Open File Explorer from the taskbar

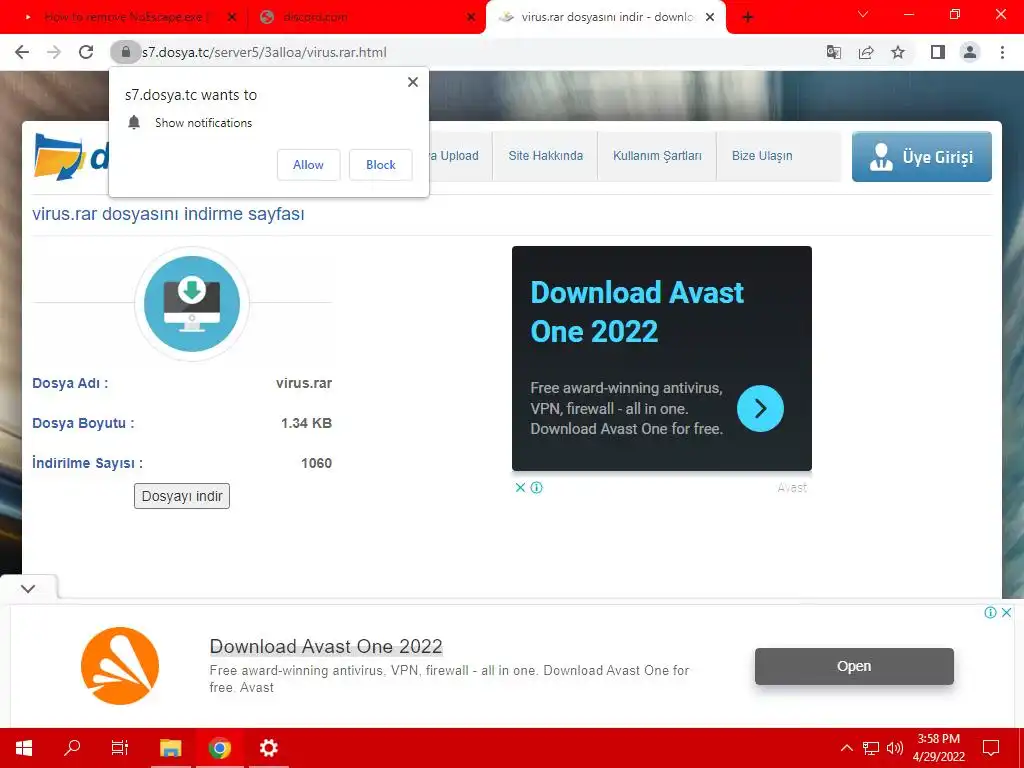click(170, 748)
